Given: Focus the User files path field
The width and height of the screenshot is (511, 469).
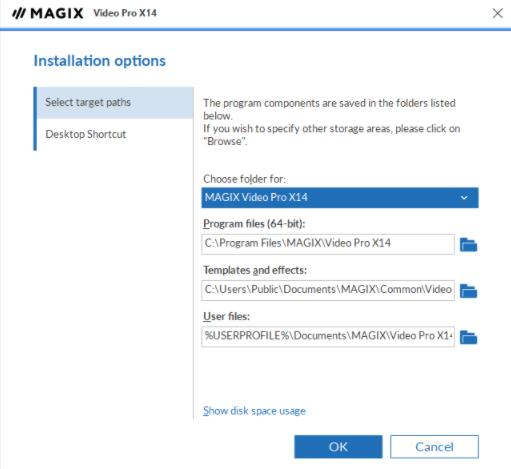Looking at the screenshot, I should (328, 336).
